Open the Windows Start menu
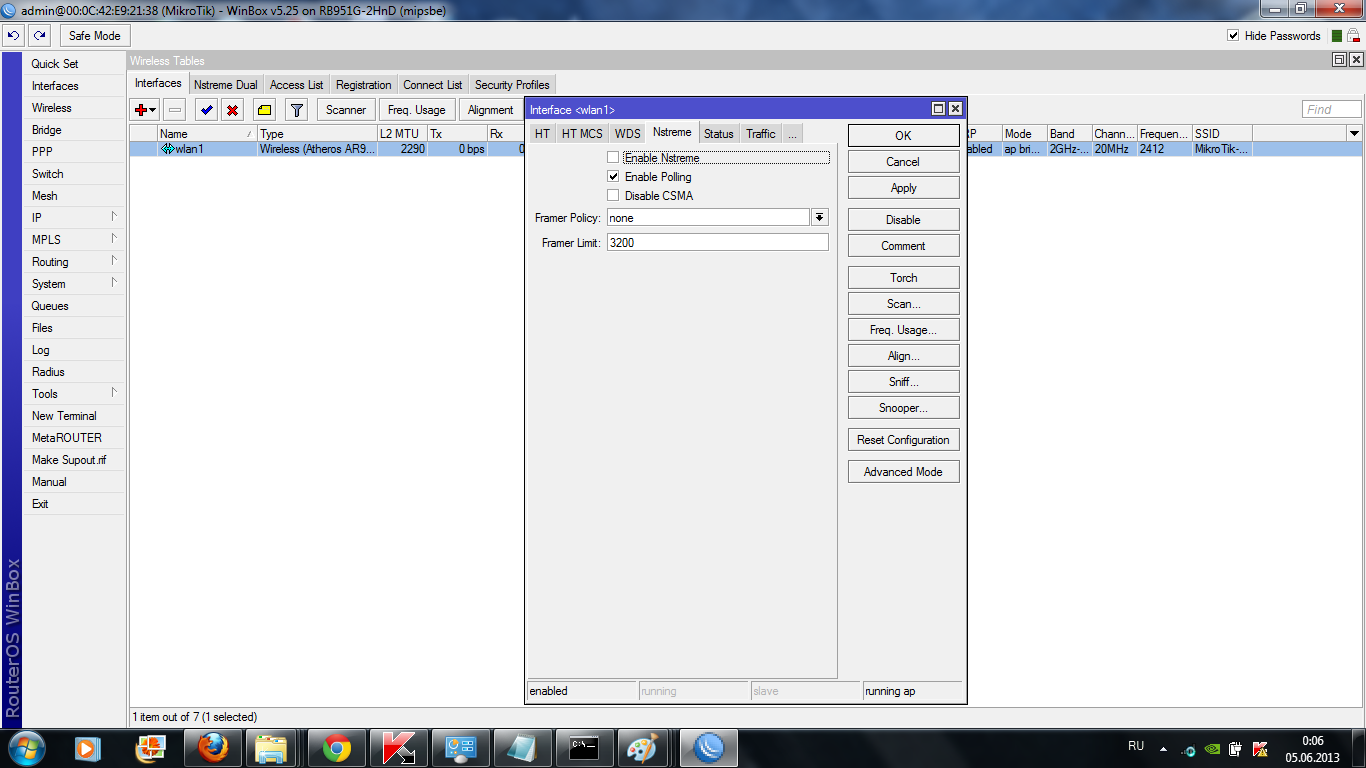Screen dimensions: 1366x768 [x=26, y=748]
